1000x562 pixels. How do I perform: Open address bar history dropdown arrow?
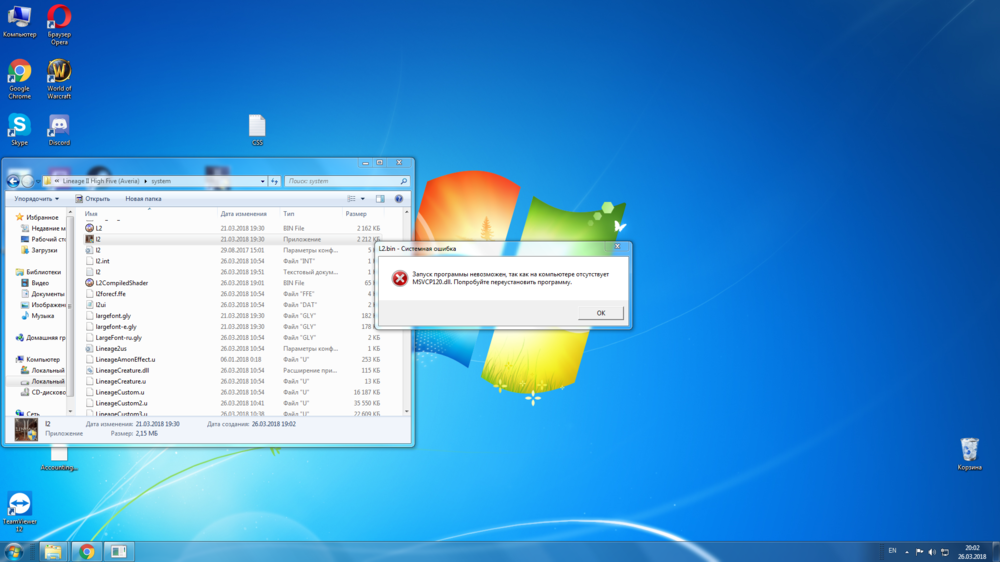click(264, 181)
